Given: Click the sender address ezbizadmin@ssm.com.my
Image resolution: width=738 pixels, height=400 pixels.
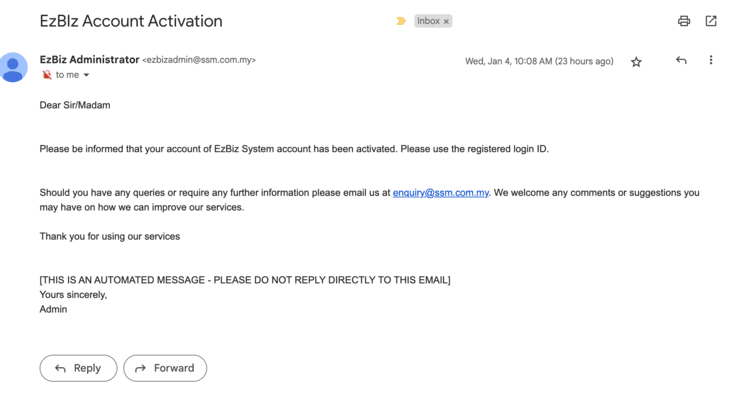Looking at the screenshot, I should [x=199, y=60].
